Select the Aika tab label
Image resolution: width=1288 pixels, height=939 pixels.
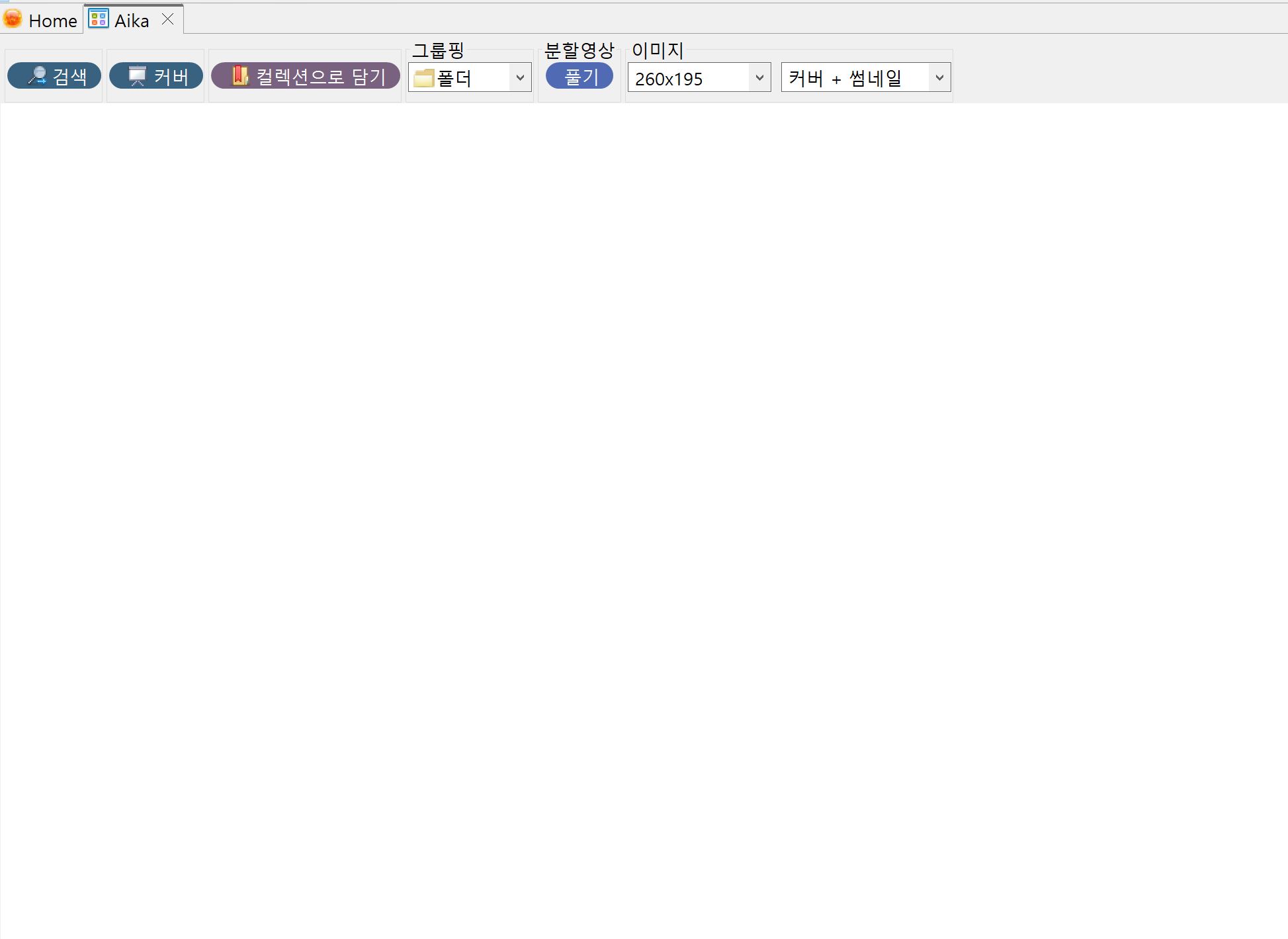[132, 21]
